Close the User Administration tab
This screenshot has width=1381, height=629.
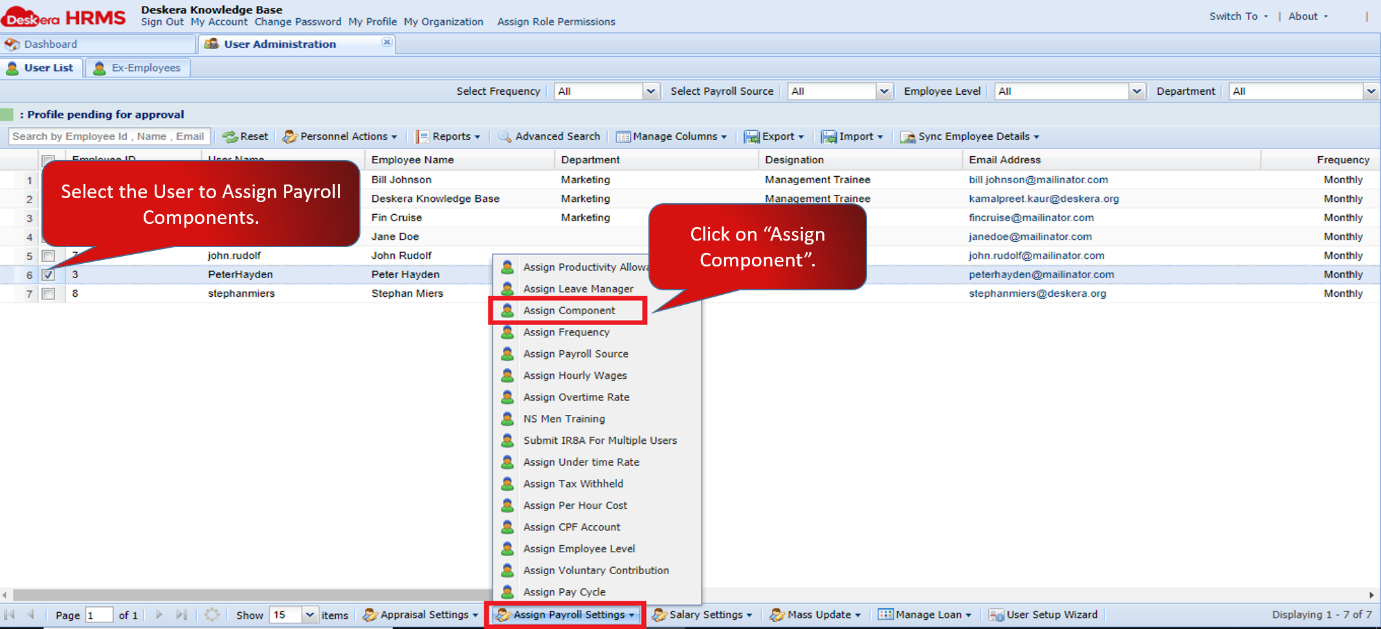pyautogui.click(x=387, y=43)
